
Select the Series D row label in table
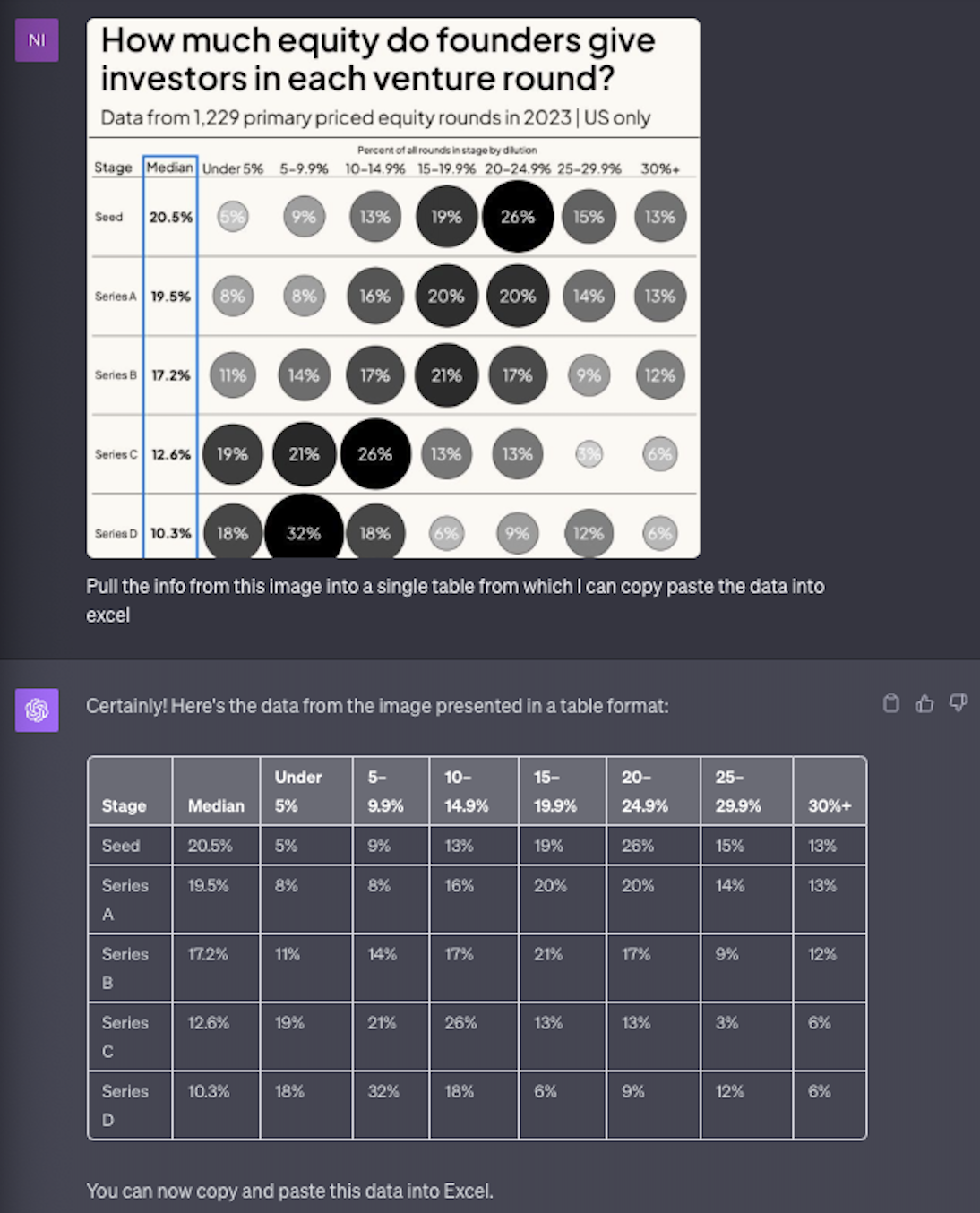tap(125, 1105)
